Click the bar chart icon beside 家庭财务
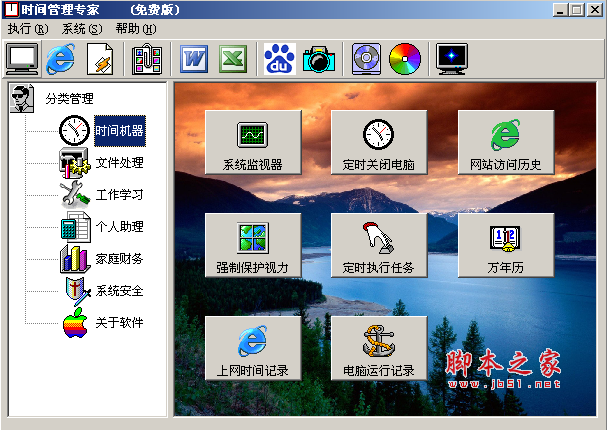This screenshot has width=607, height=430. coord(75,259)
